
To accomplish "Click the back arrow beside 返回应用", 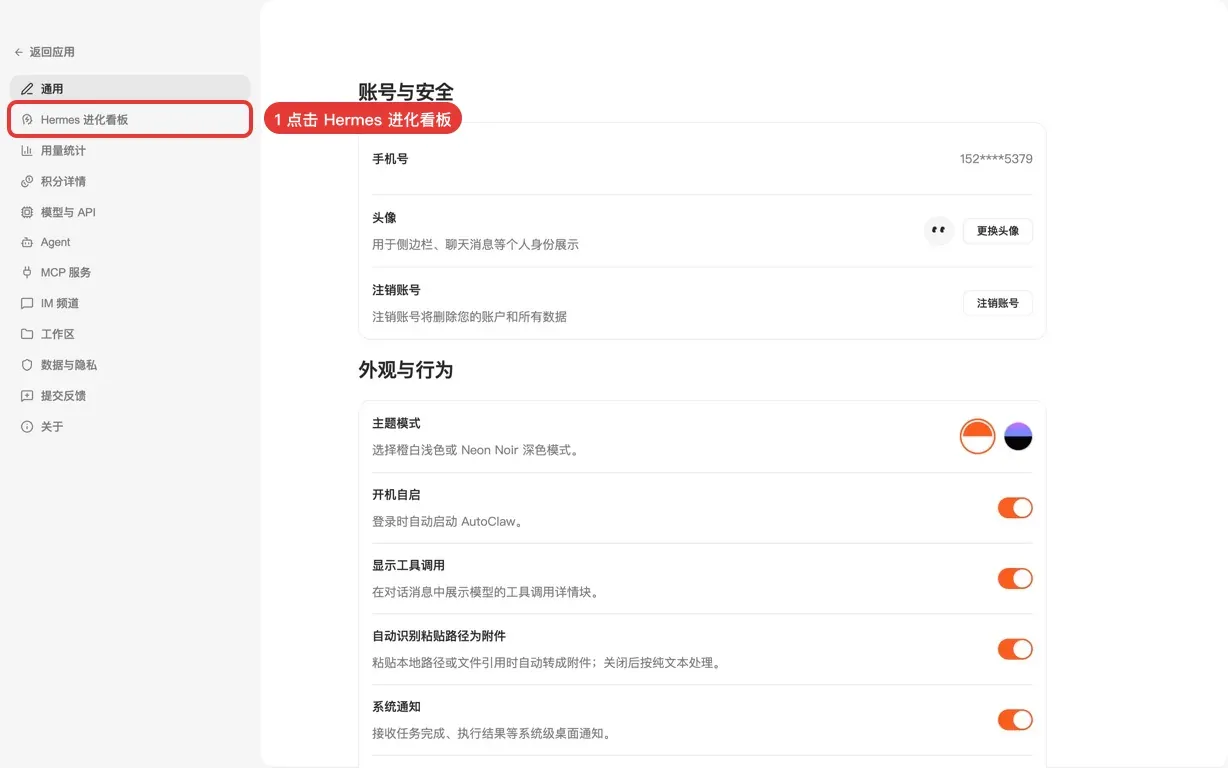I will (19, 52).
